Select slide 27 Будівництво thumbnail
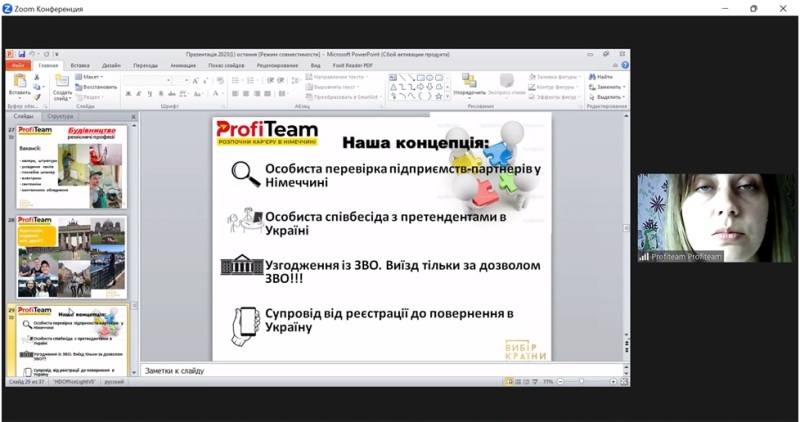Screen dimensions: 800x422 71,167
